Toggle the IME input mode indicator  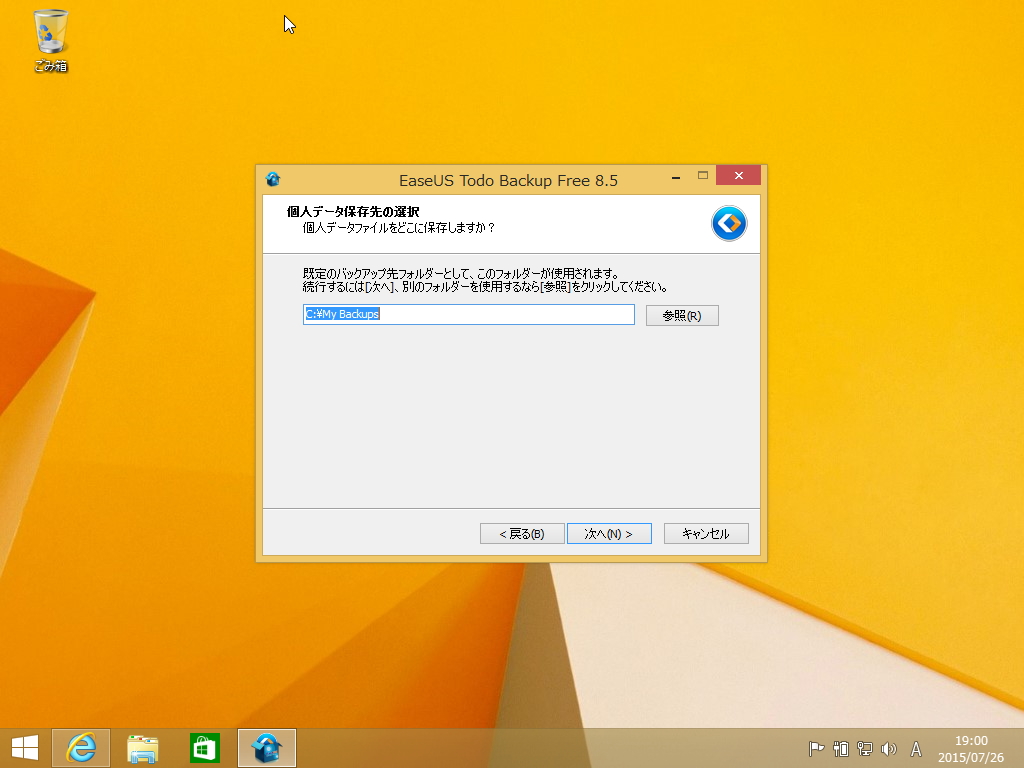click(916, 747)
